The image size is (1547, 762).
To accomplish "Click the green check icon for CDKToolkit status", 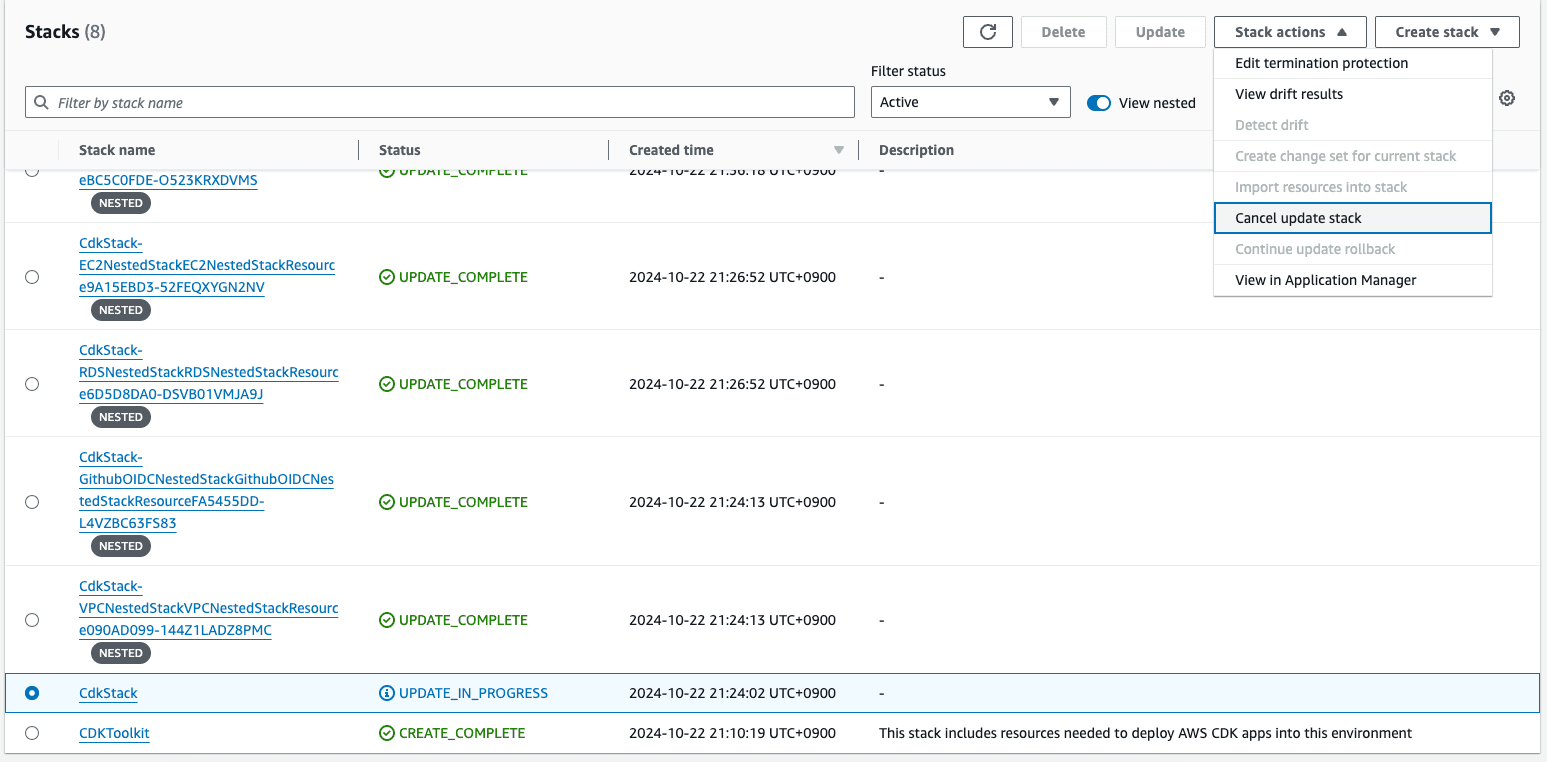I will tap(387, 733).
